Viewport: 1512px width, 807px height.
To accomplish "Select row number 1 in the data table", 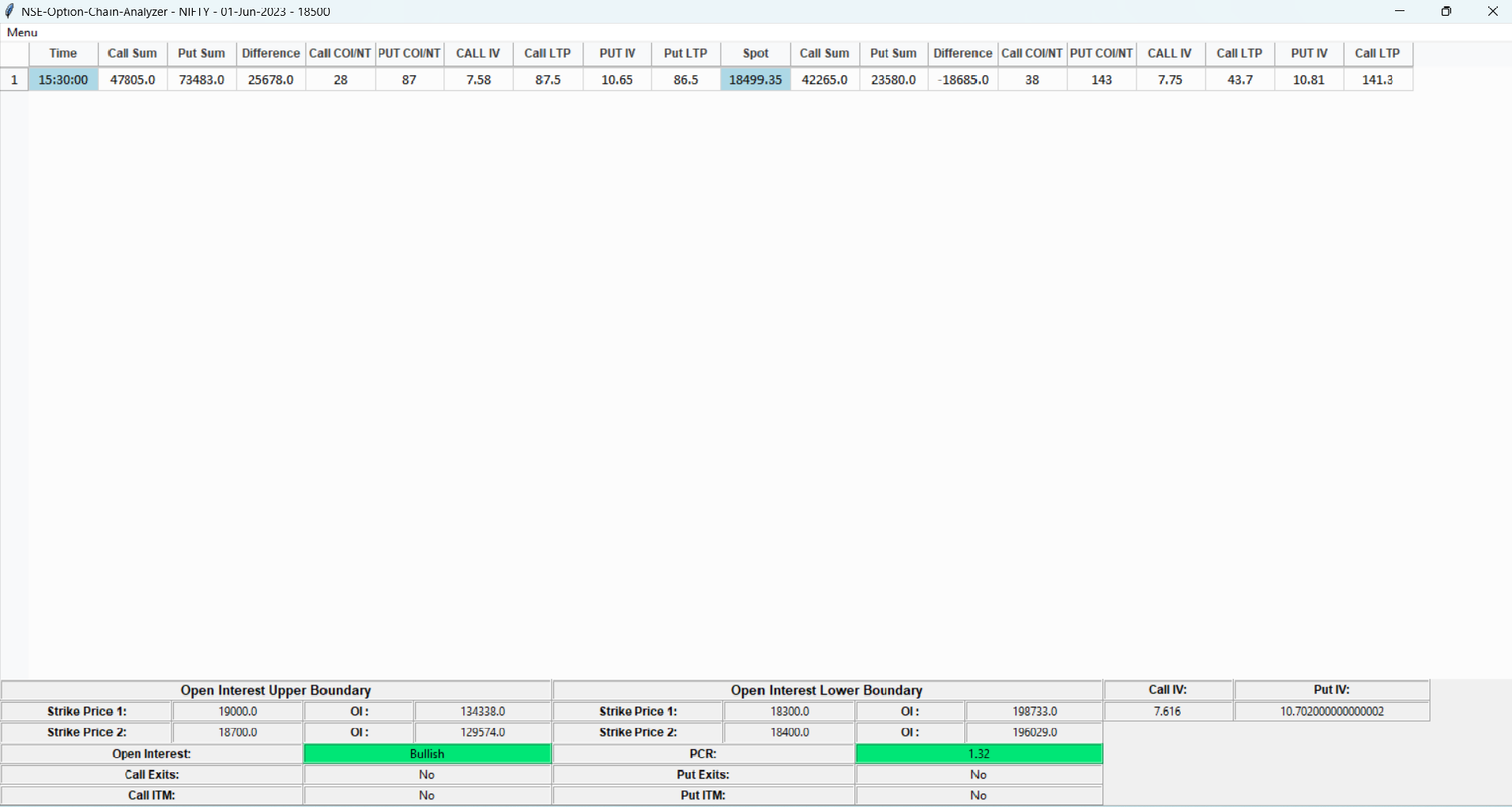I will (13, 79).
